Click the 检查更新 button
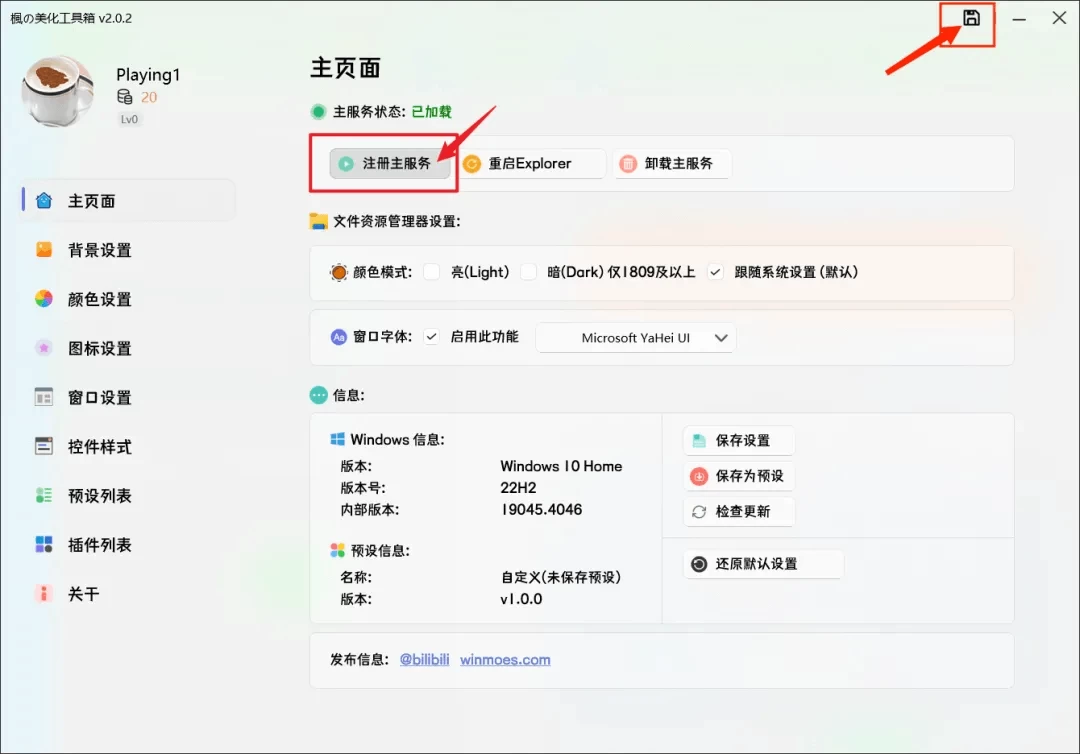This screenshot has height=754, width=1080. tap(739, 512)
